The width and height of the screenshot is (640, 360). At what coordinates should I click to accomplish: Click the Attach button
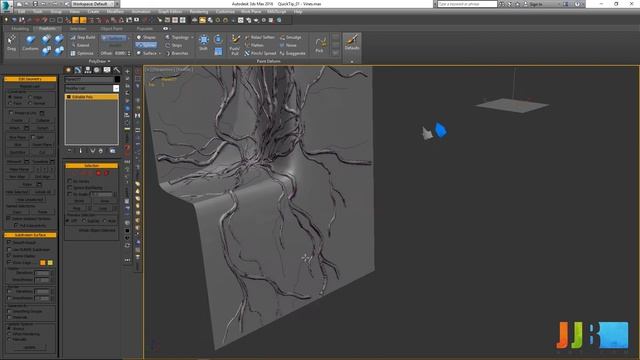(x=15, y=128)
